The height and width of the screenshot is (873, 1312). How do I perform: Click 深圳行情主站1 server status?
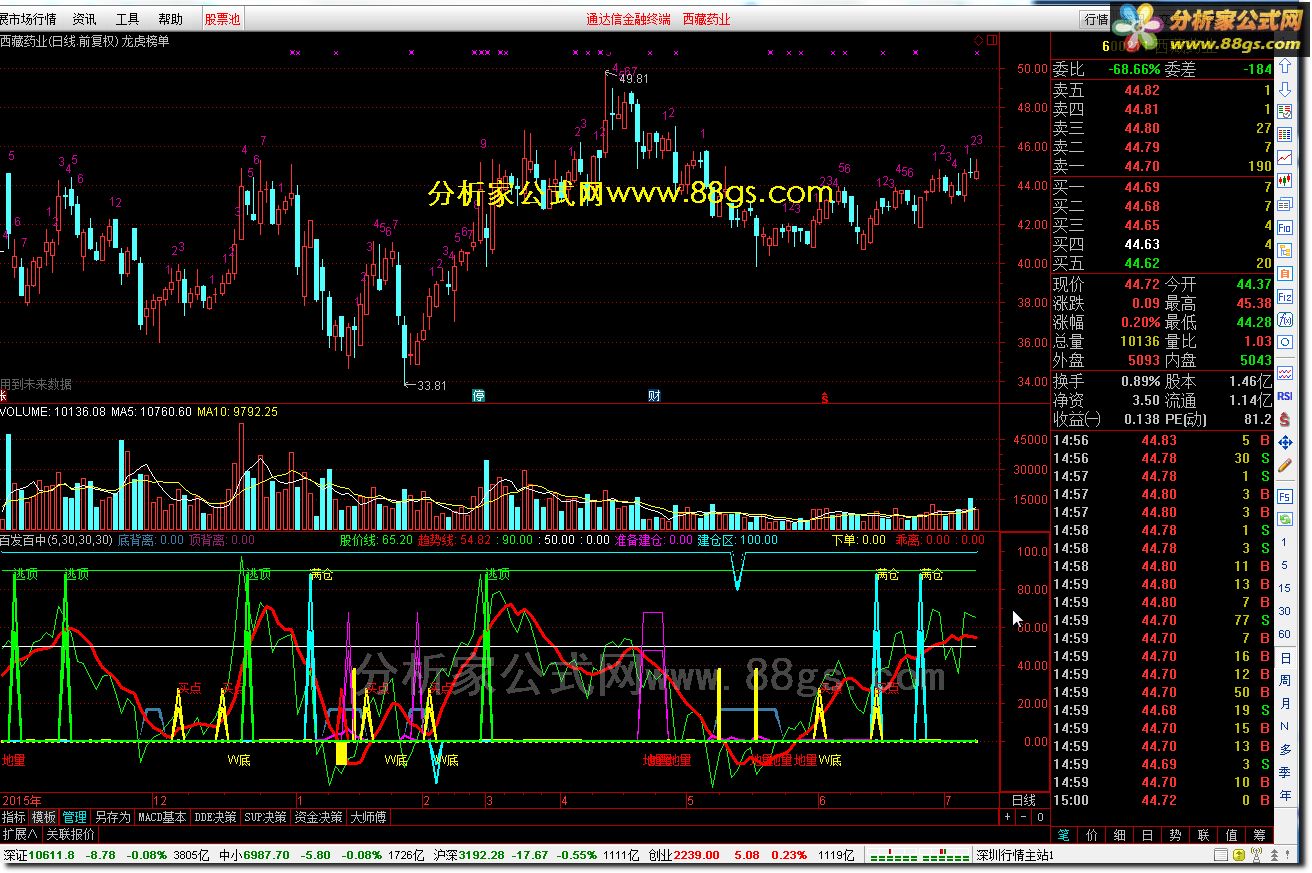(x=1015, y=855)
